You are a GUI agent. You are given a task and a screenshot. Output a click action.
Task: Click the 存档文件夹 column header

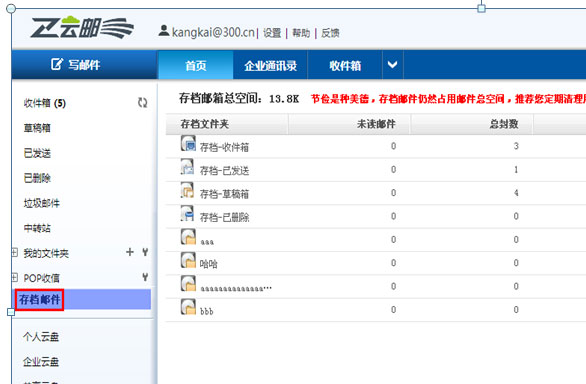pyautogui.click(x=204, y=124)
